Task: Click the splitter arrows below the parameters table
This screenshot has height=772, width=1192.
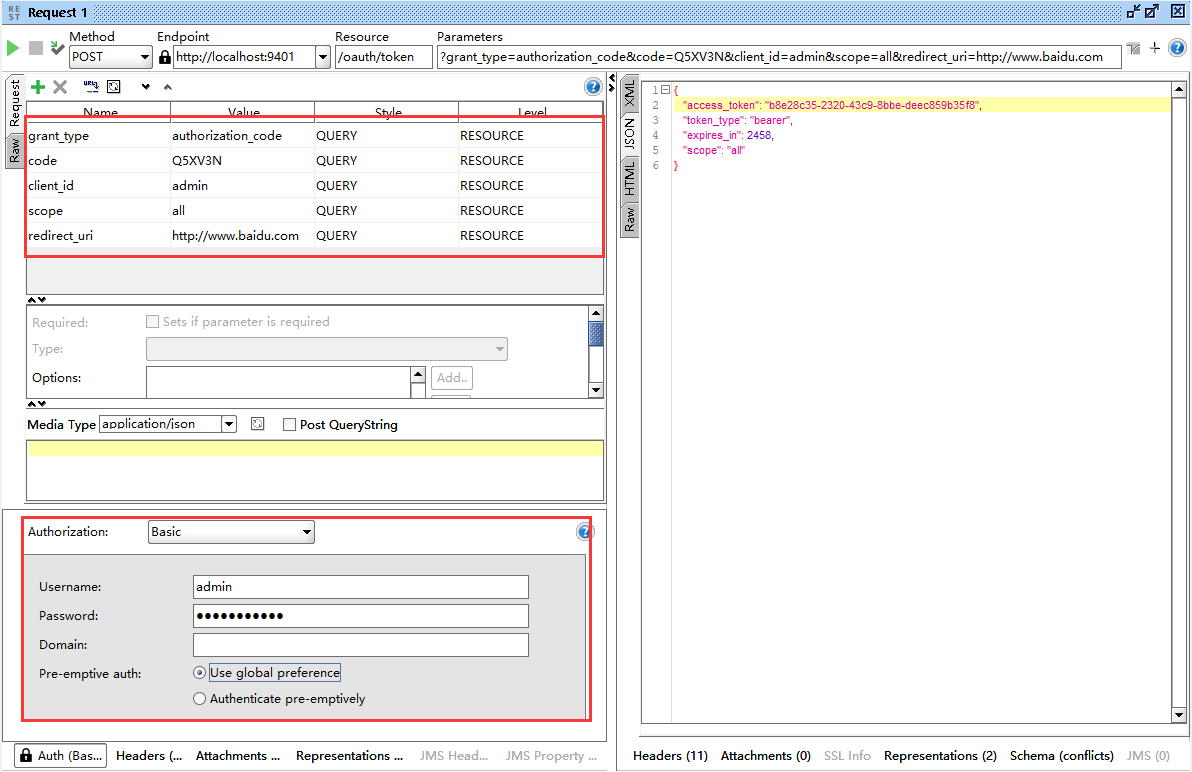Action: pyautogui.click(x=36, y=299)
